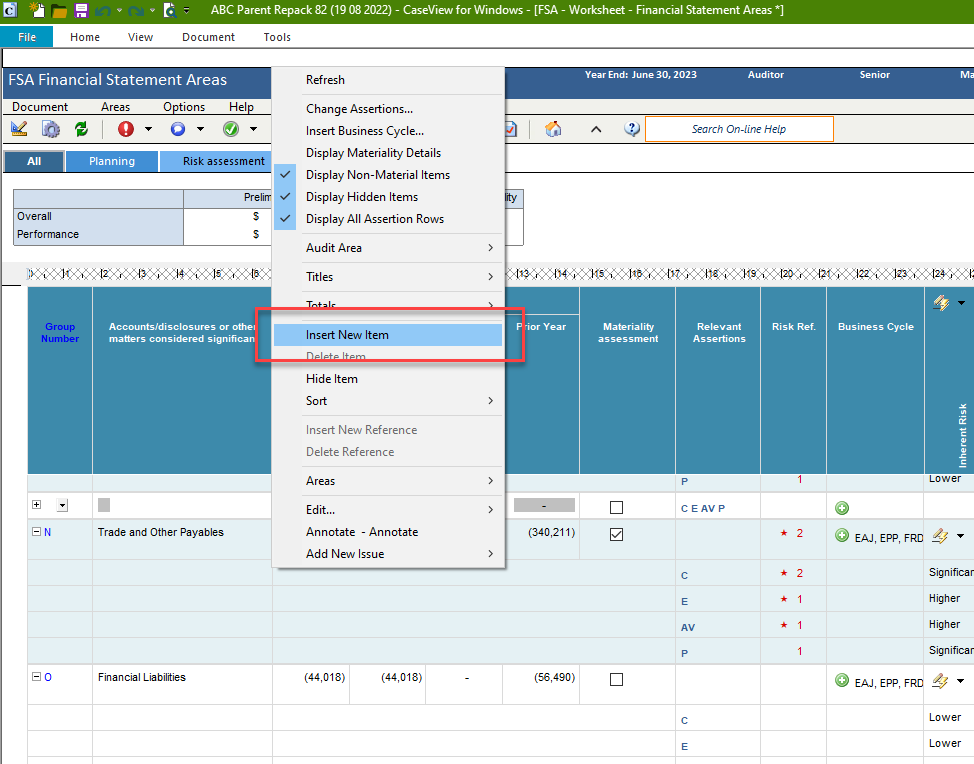Expand the Areas submenu in context menu
The height and width of the screenshot is (764, 974).
388,481
